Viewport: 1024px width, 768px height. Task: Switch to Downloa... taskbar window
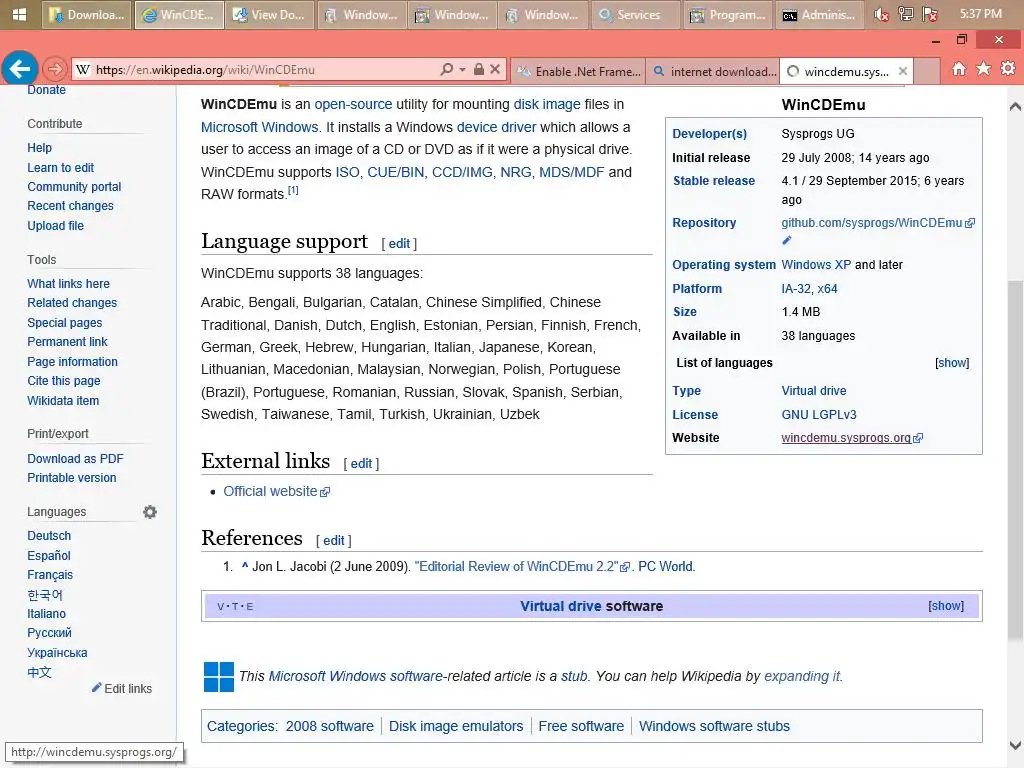point(88,14)
